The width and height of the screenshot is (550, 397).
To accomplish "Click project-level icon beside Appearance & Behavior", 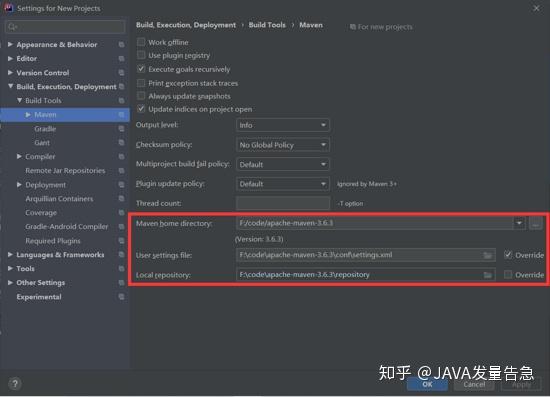I will [x=121, y=45].
